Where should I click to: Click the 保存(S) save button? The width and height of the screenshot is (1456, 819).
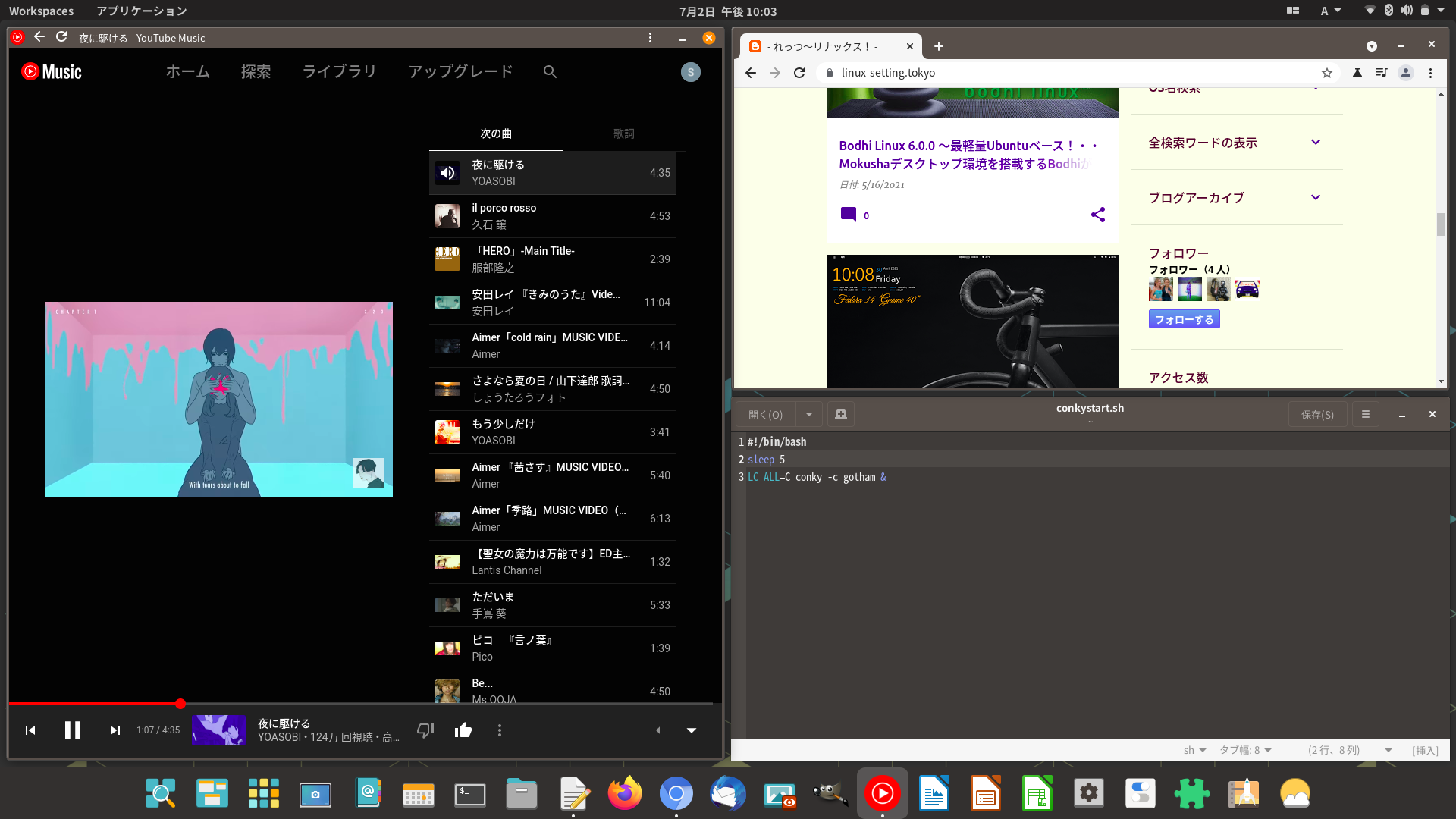(x=1317, y=414)
